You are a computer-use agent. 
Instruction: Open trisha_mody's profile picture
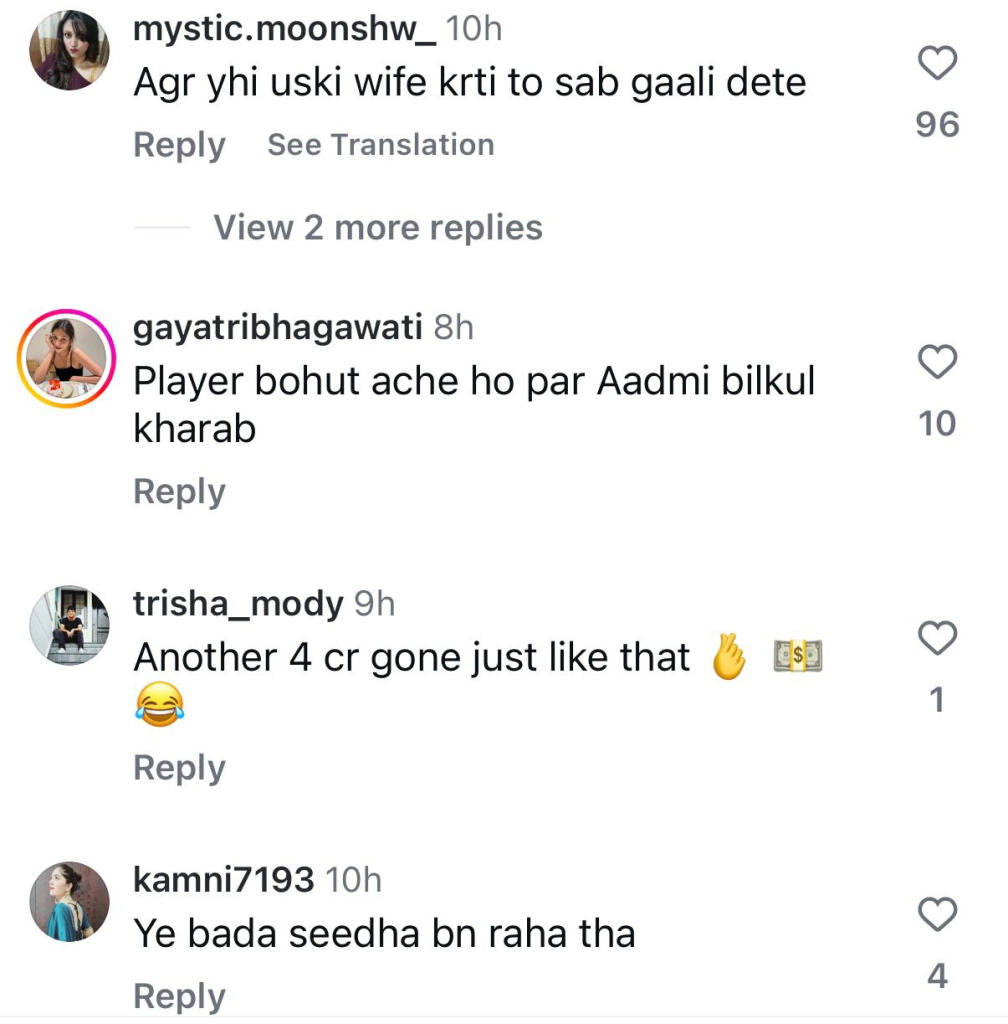coord(68,626)
